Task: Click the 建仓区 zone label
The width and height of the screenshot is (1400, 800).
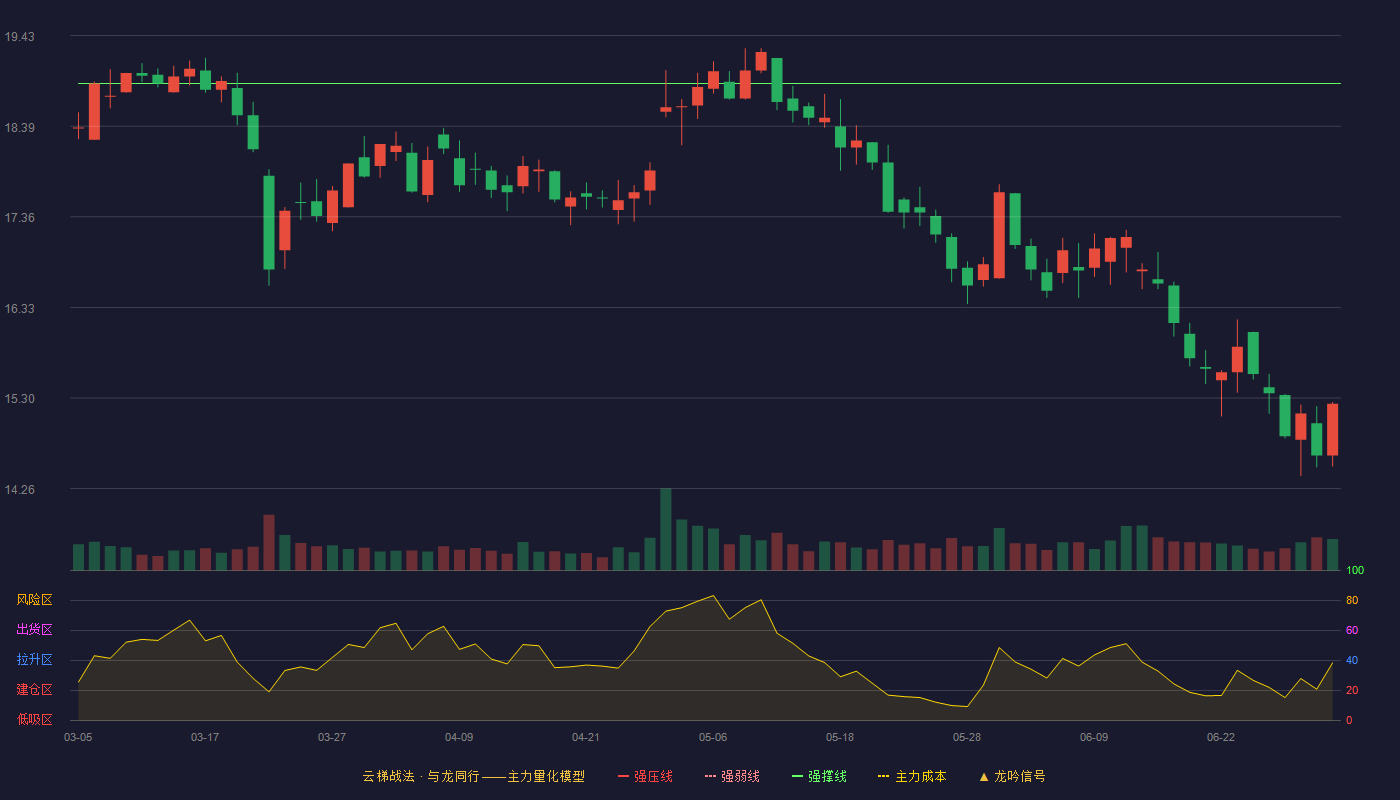Action: coord(35,690)
